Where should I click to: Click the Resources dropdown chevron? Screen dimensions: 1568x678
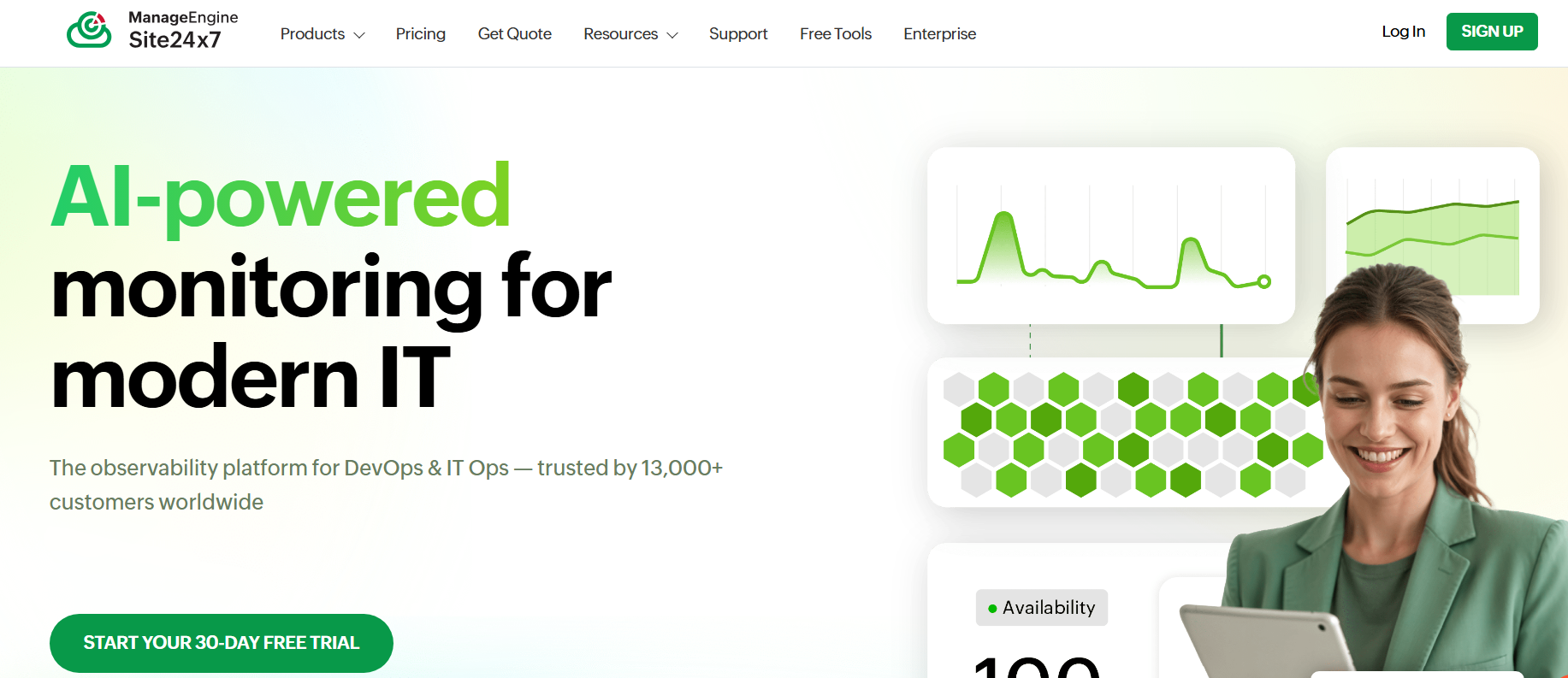[672, 35]
